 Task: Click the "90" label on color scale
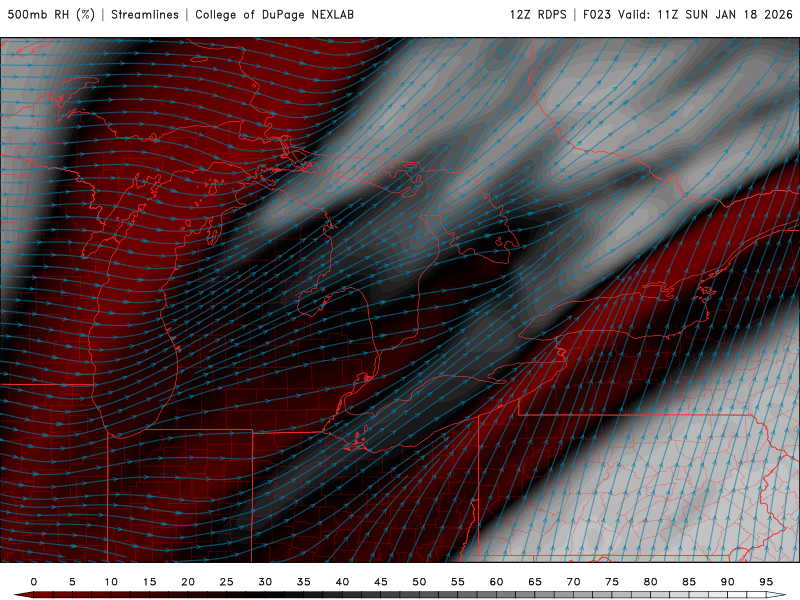727,582
